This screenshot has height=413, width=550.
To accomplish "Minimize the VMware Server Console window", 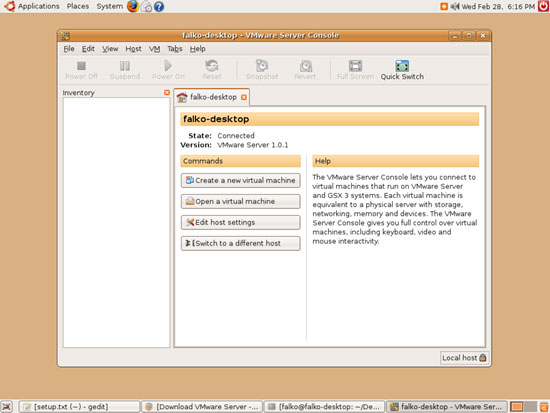I will point(455,36).
